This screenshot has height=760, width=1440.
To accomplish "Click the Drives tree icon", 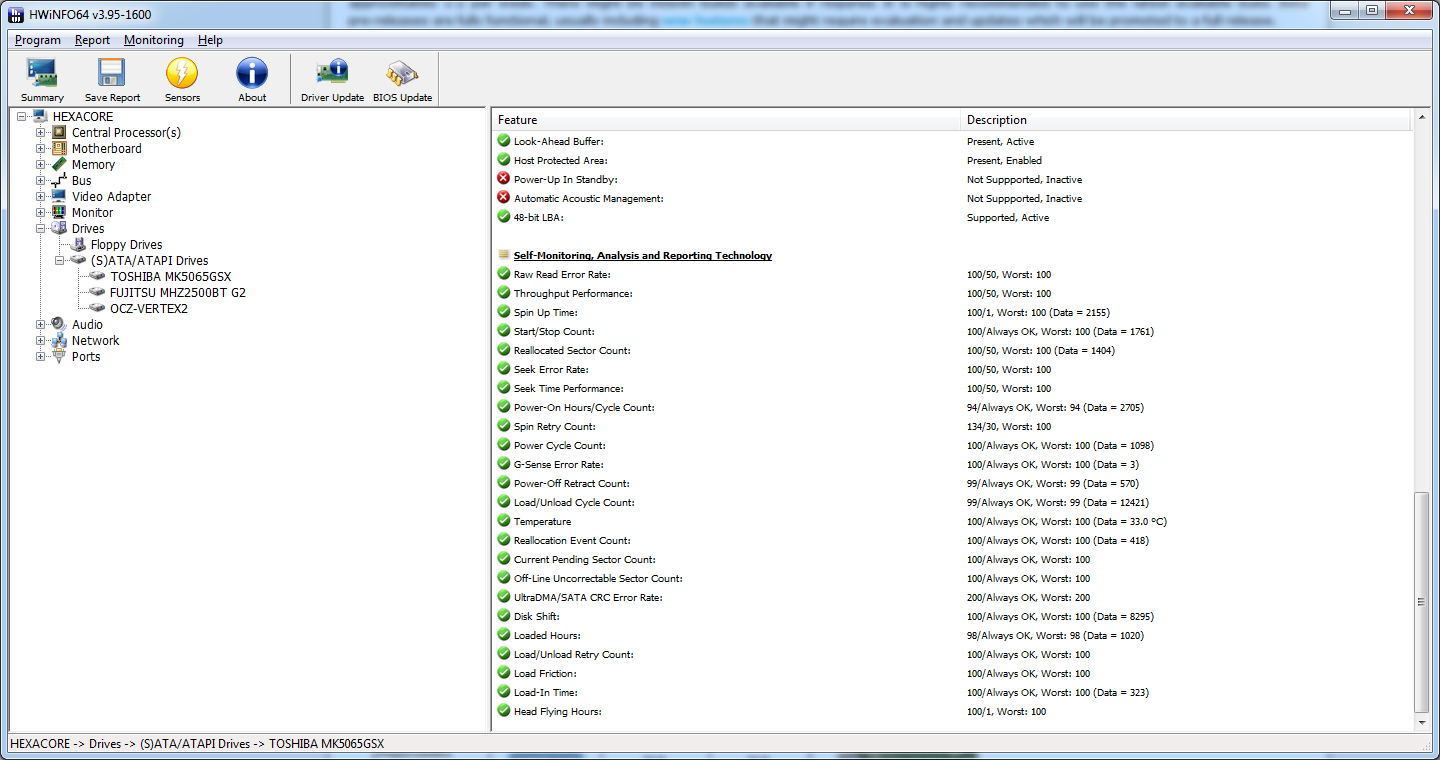I will 59,228.
